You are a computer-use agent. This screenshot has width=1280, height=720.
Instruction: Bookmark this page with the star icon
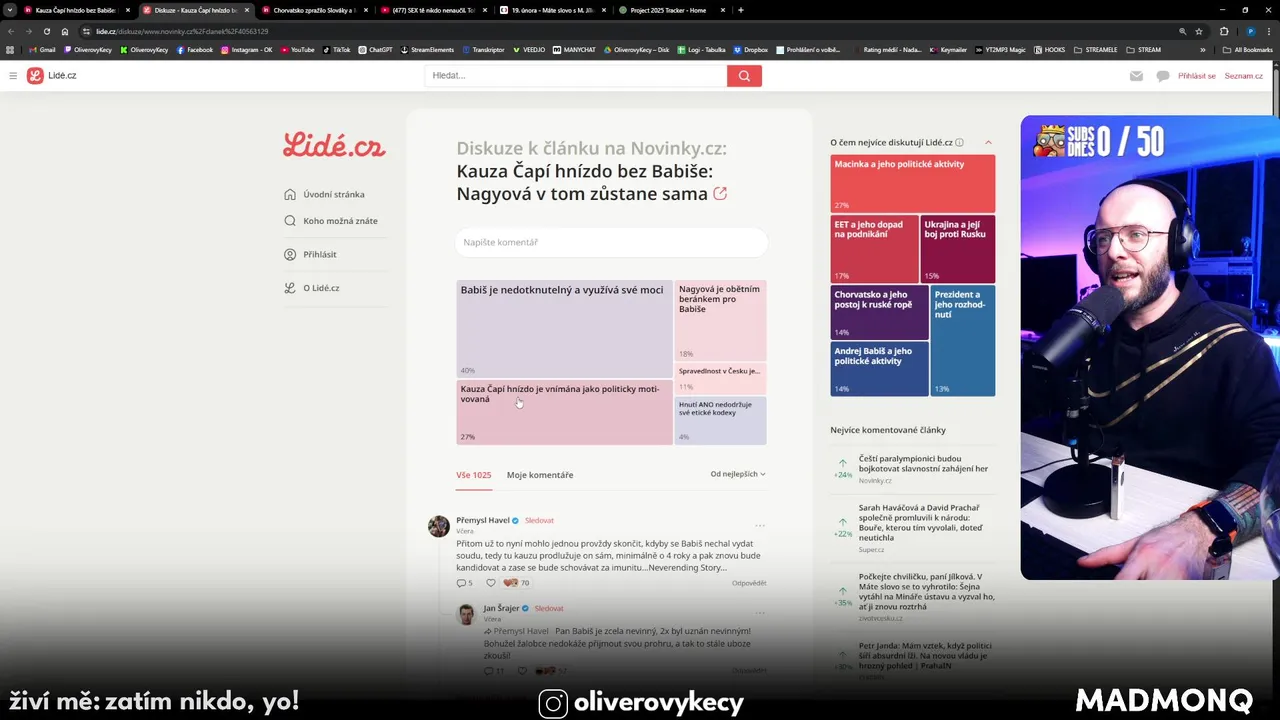1199,31
